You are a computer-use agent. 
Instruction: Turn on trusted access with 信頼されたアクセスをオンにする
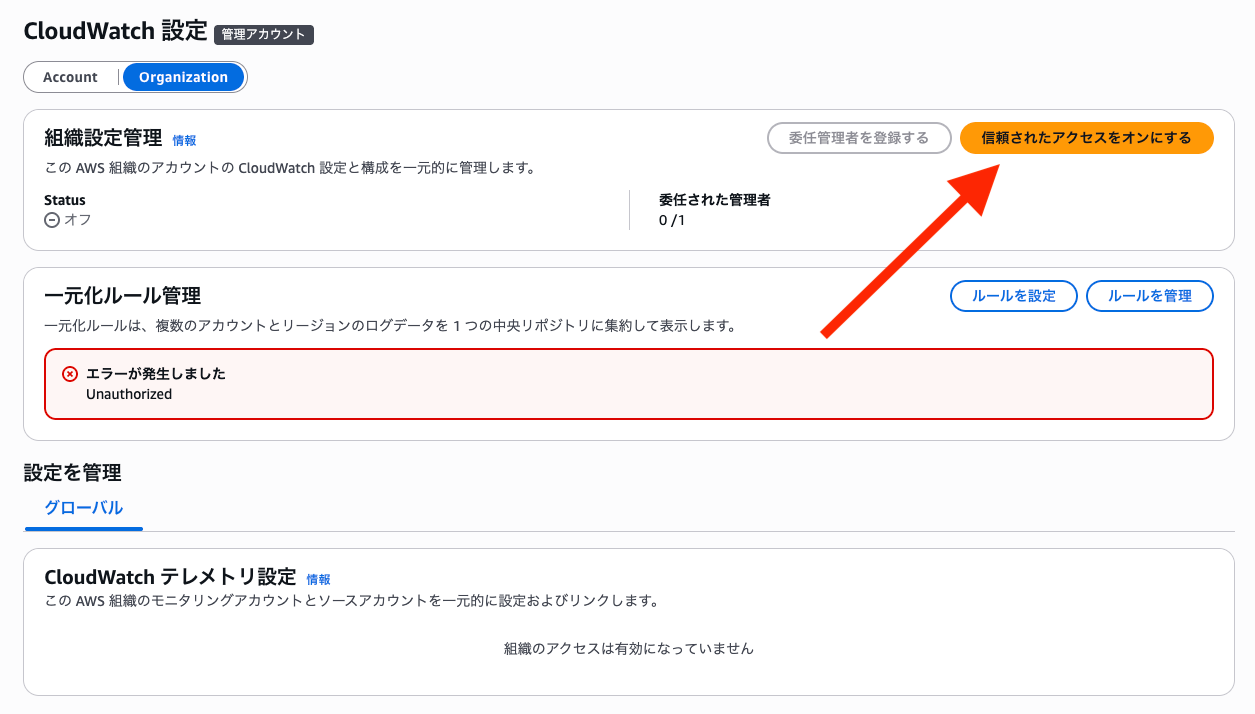pyautogui.click(x=1086, y=138)
